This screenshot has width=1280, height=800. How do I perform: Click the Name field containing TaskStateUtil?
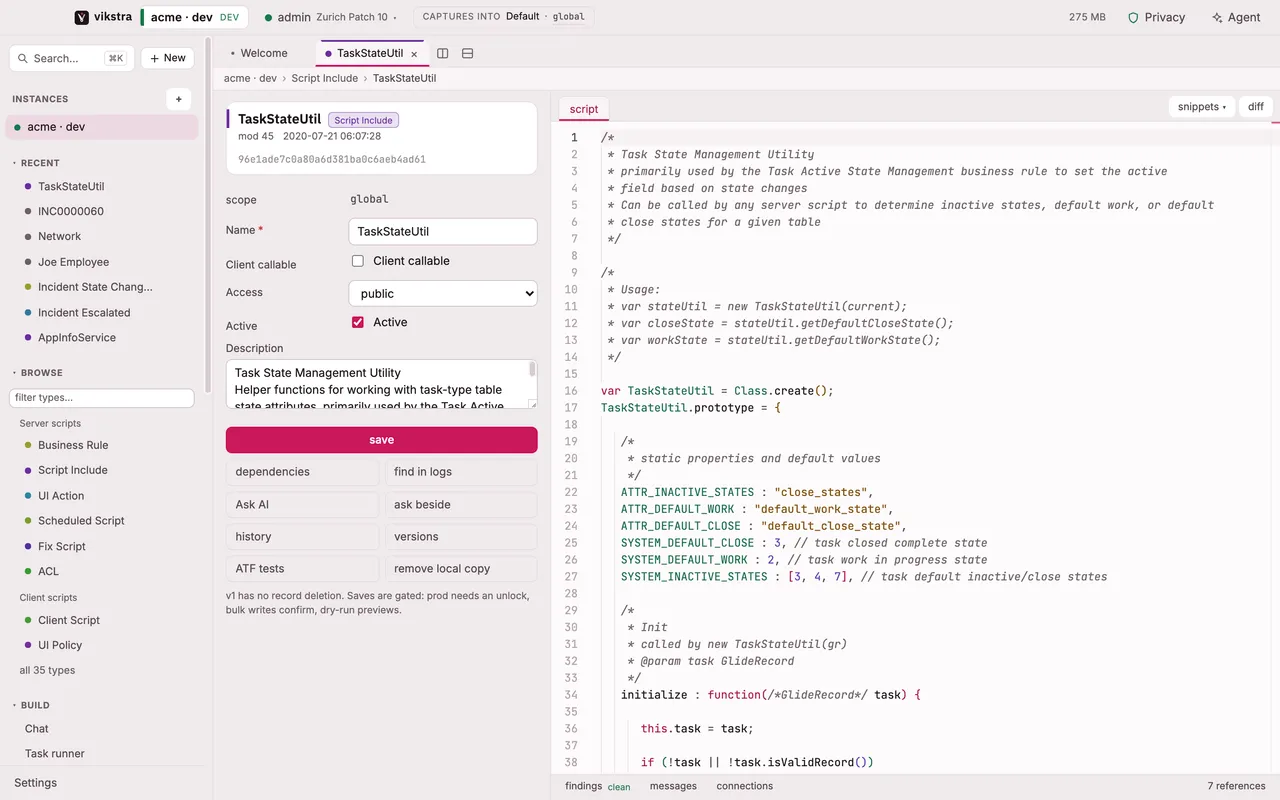pos(443,231)
